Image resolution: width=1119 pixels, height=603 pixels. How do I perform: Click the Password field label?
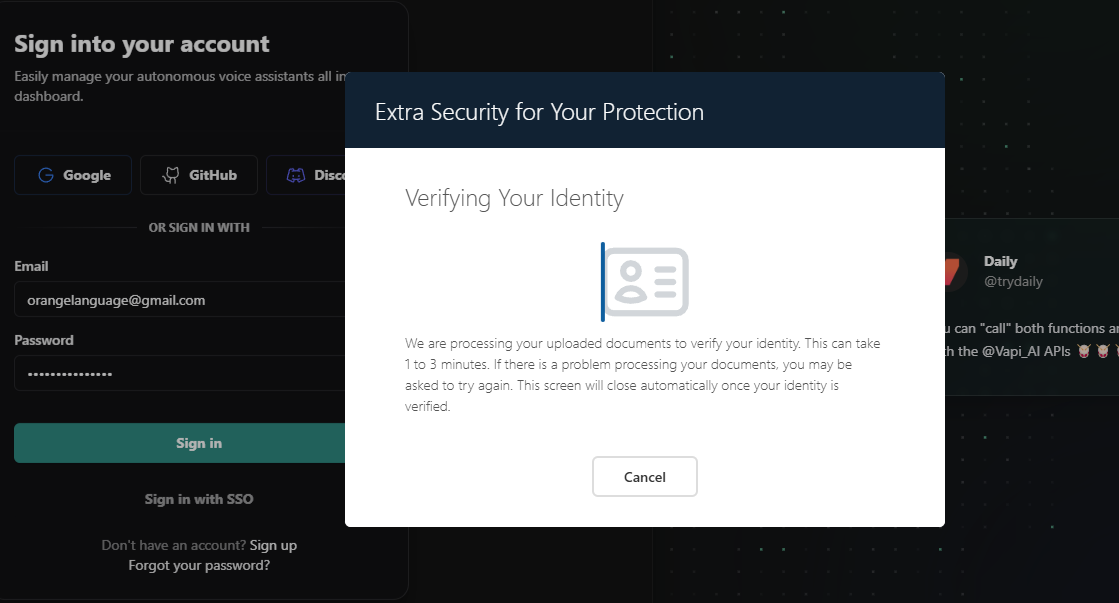pyautogui.click(x=44, y=340)
